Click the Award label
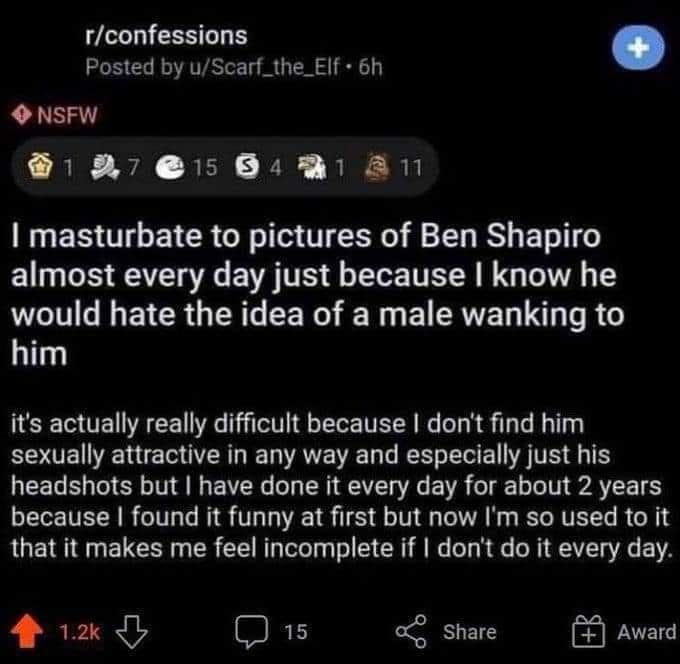 coord(646,631)
